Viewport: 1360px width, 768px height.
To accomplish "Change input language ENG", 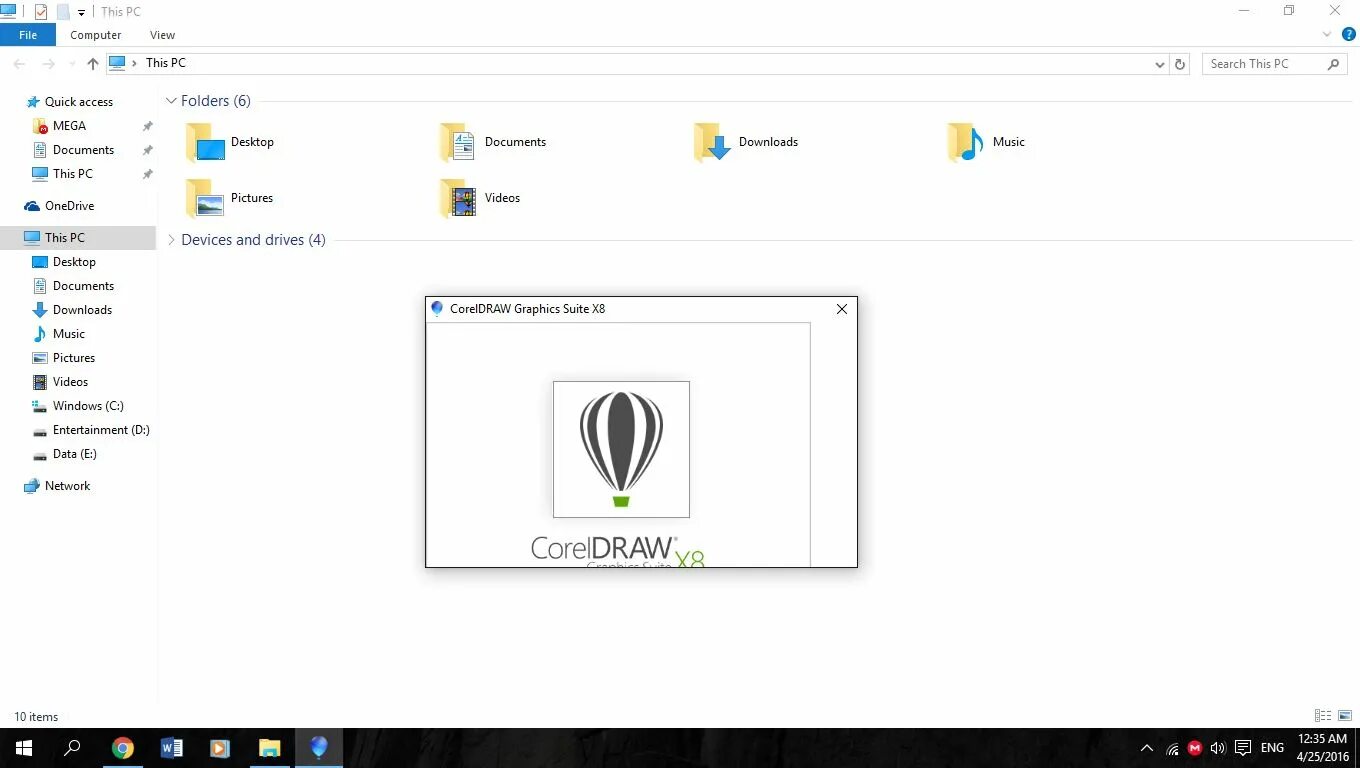I will click(x=1272, y=748).
